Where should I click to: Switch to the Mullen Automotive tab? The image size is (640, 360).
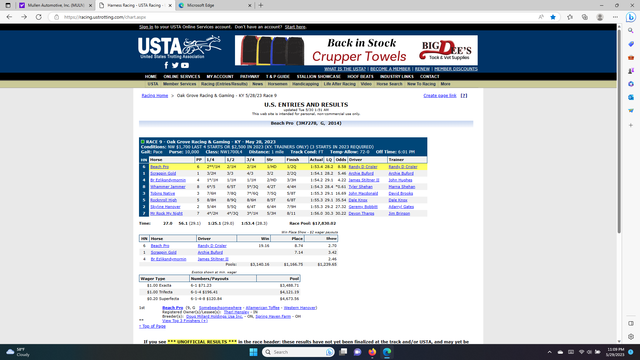pyautogui.click(x=56, y=5)
